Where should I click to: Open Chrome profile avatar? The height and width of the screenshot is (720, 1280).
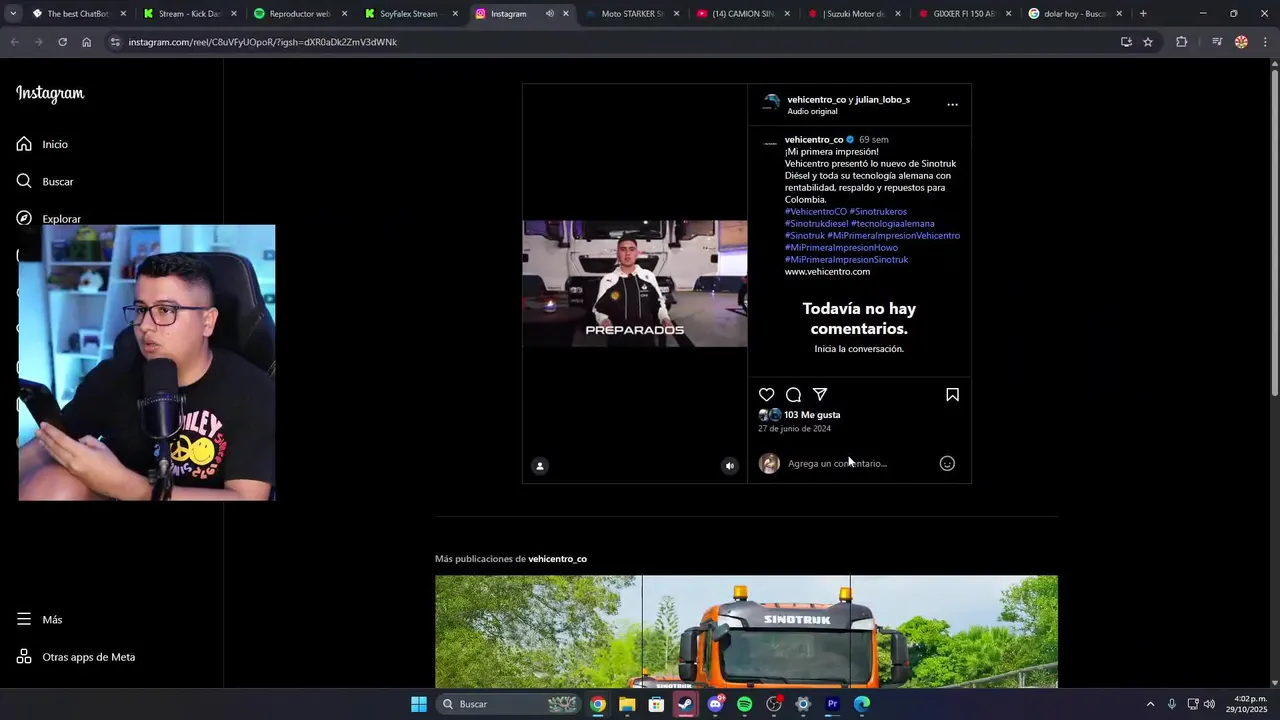(1241, 42)
